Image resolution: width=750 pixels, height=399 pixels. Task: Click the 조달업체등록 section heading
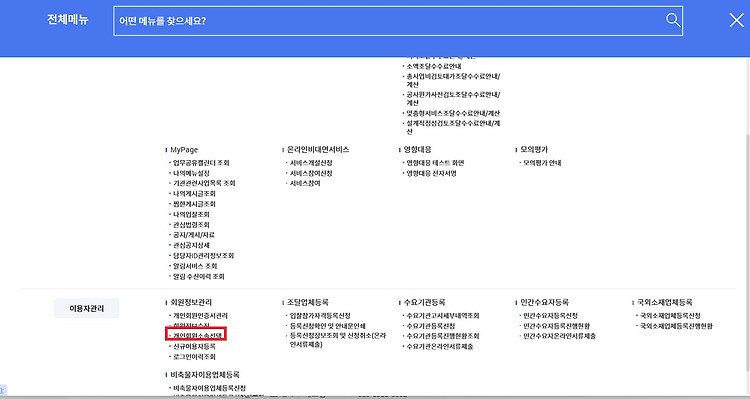[308, 302]
